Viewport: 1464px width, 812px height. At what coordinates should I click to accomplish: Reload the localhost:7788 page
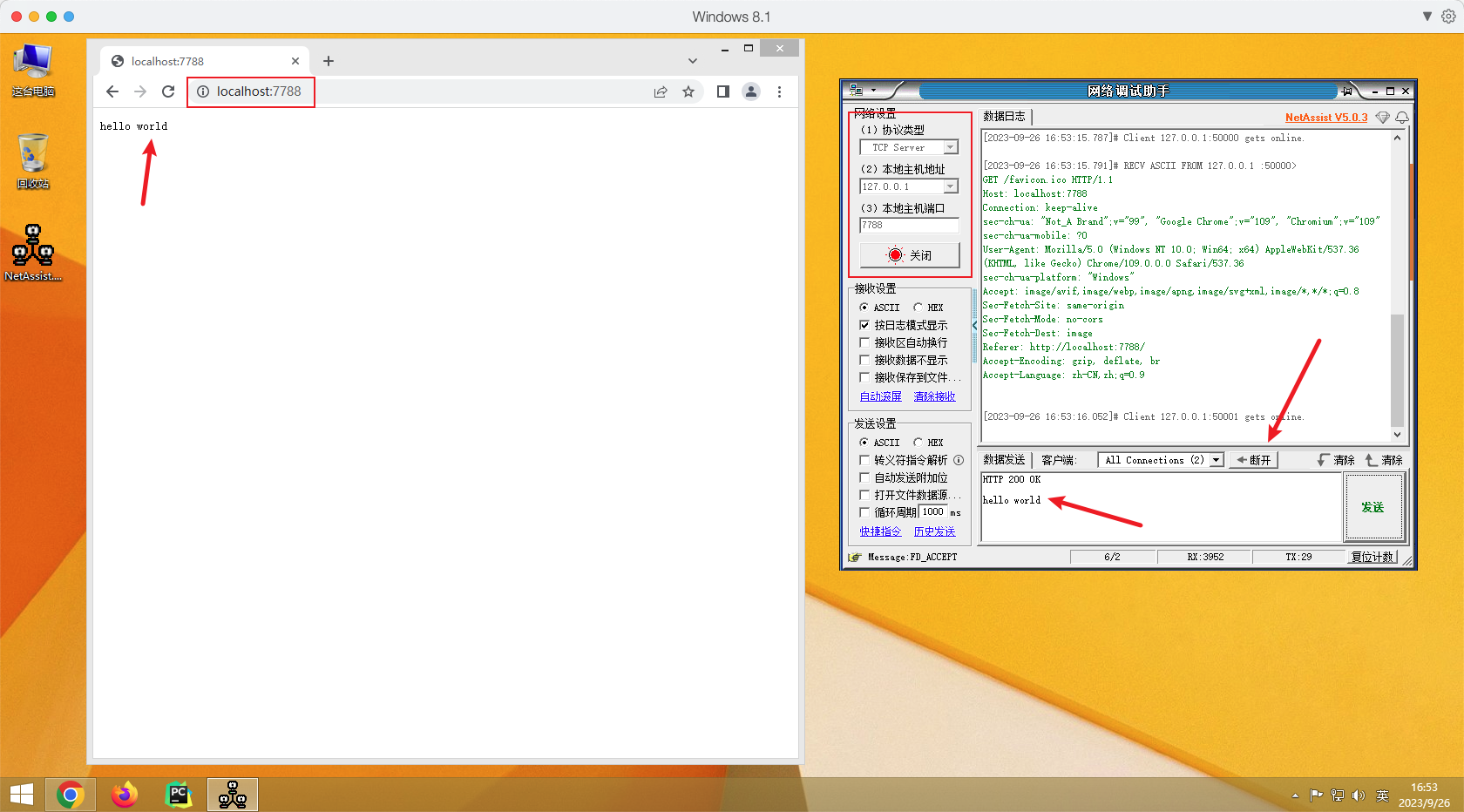coord(168,91)
